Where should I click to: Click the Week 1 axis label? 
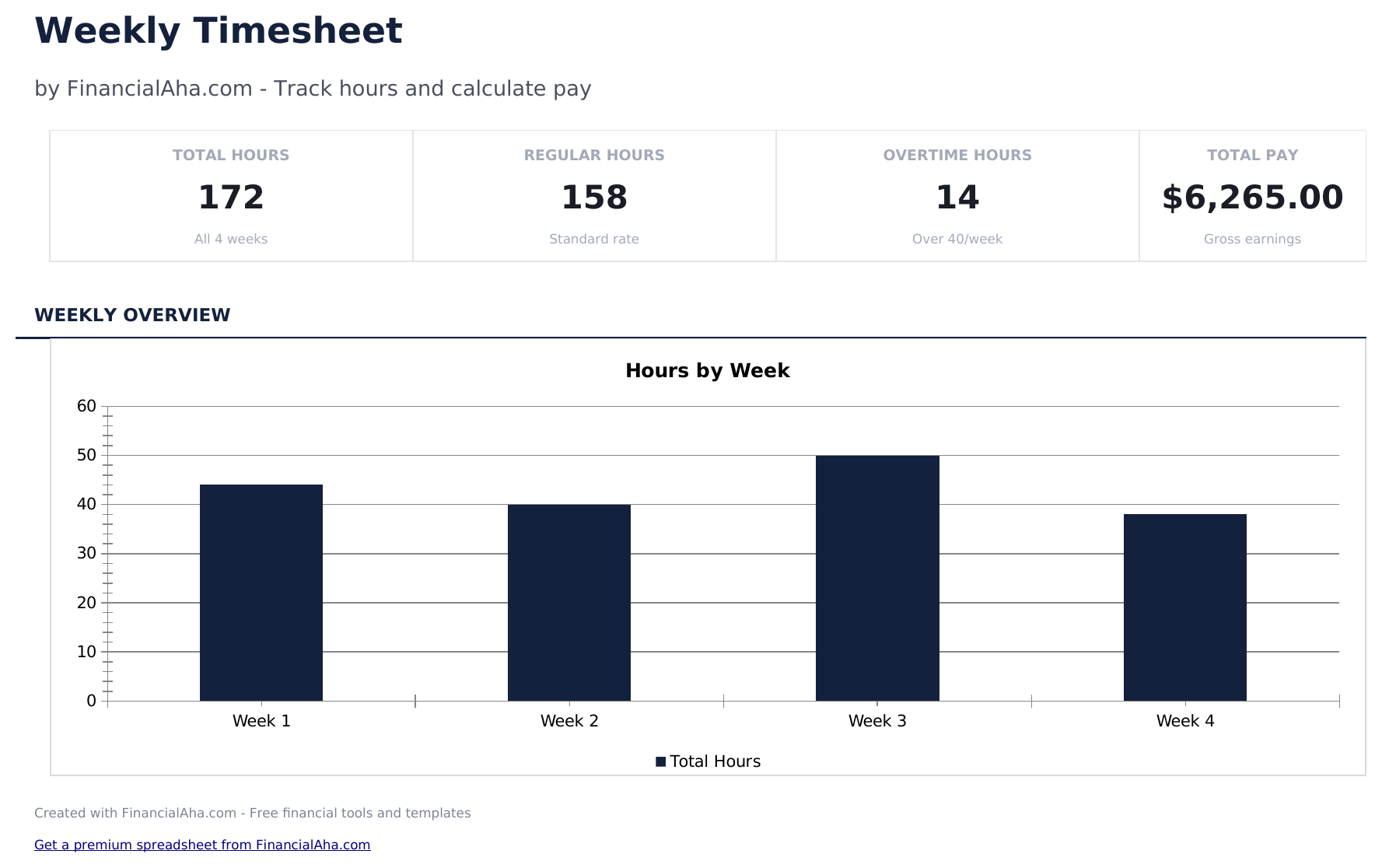261,721
